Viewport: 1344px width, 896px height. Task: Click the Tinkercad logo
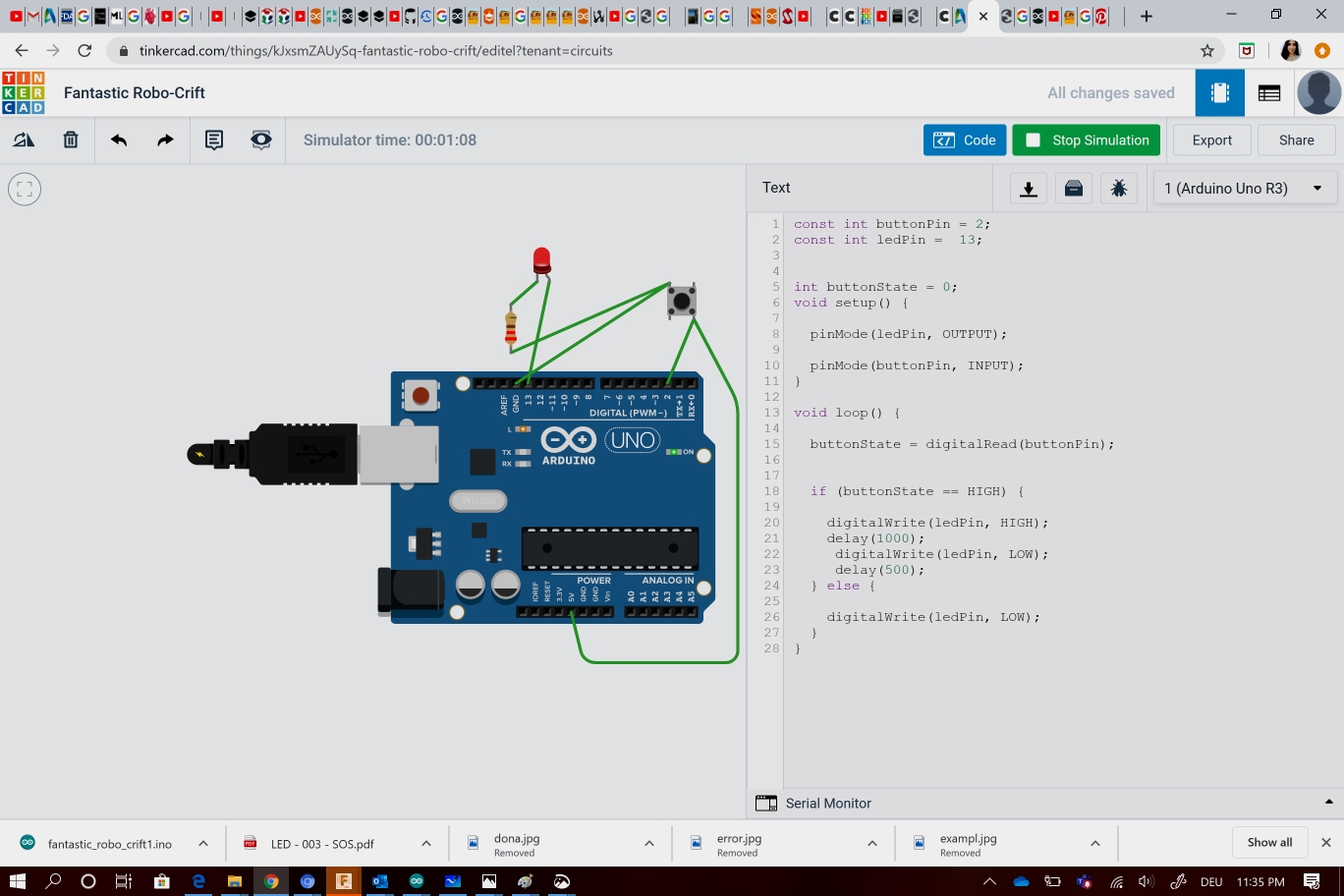(24, 92)
